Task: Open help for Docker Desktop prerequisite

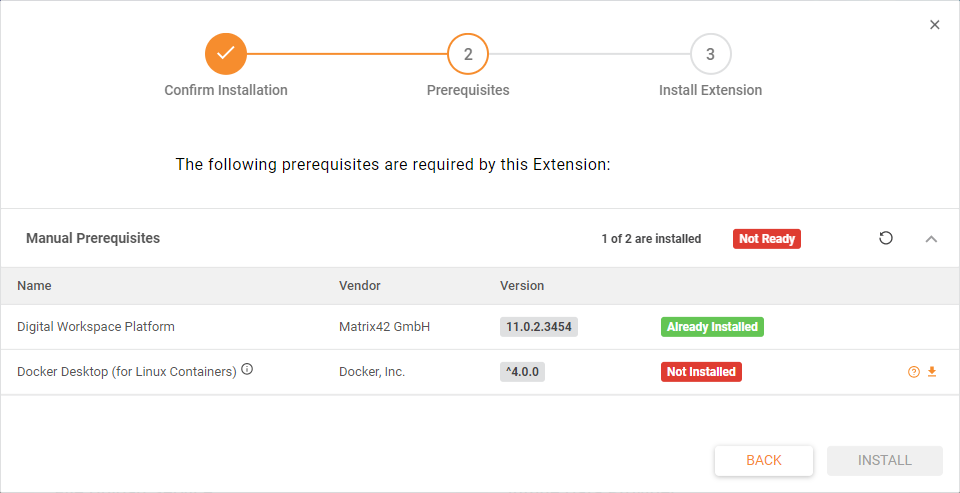Action: pyautogui.click(x=913, y=372)
